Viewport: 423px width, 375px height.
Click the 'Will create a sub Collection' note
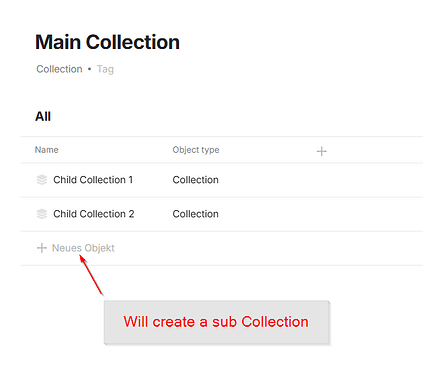click(217, 322)
